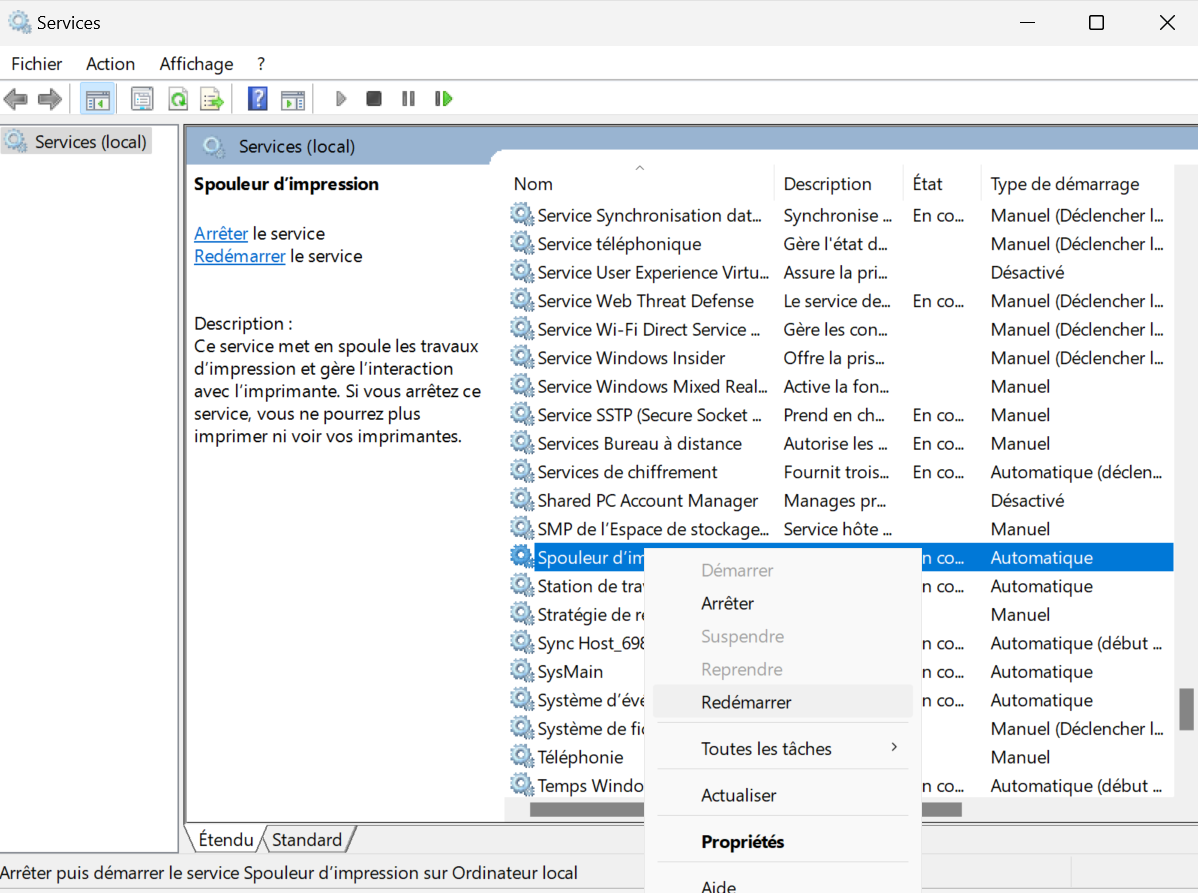The height and width of the screenshot is (893, 1198).
Task: Select the Services Bureau à distance row
Action: coord(840,444)
